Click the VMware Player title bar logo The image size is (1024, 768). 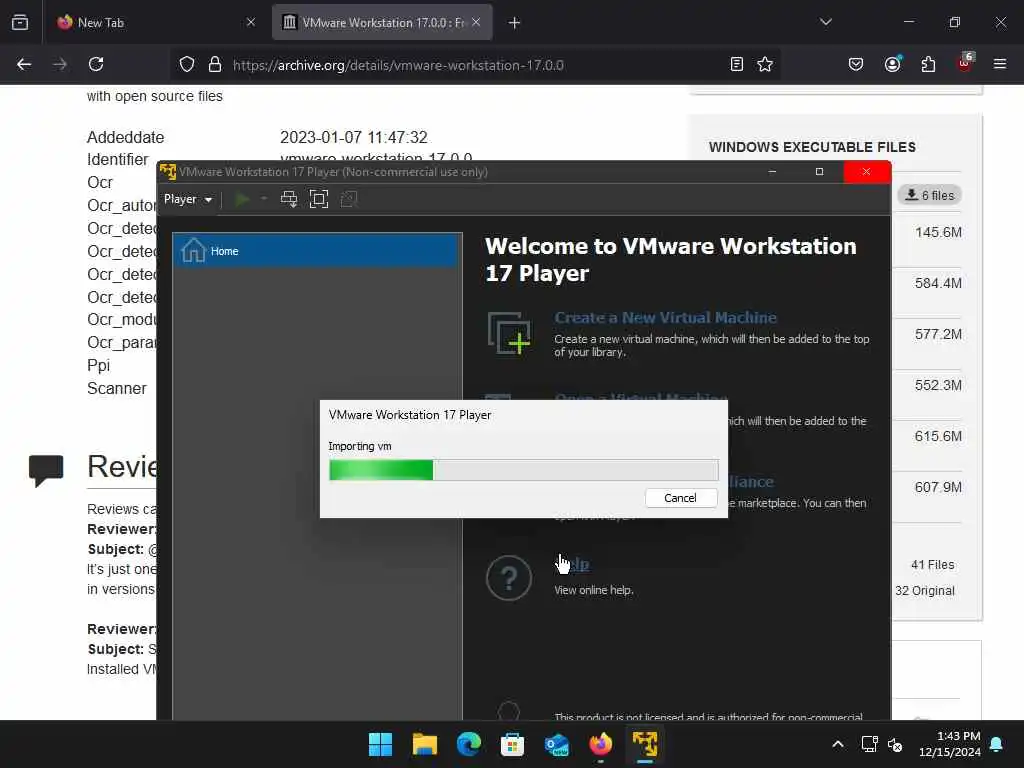(x=168, y=172)
